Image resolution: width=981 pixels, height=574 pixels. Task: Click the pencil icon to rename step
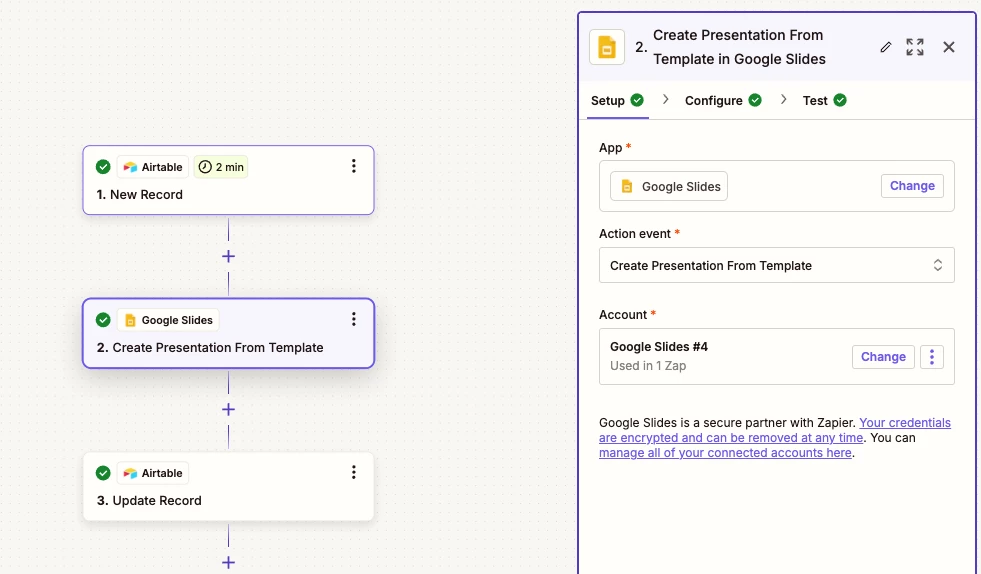tap(885, 47)
